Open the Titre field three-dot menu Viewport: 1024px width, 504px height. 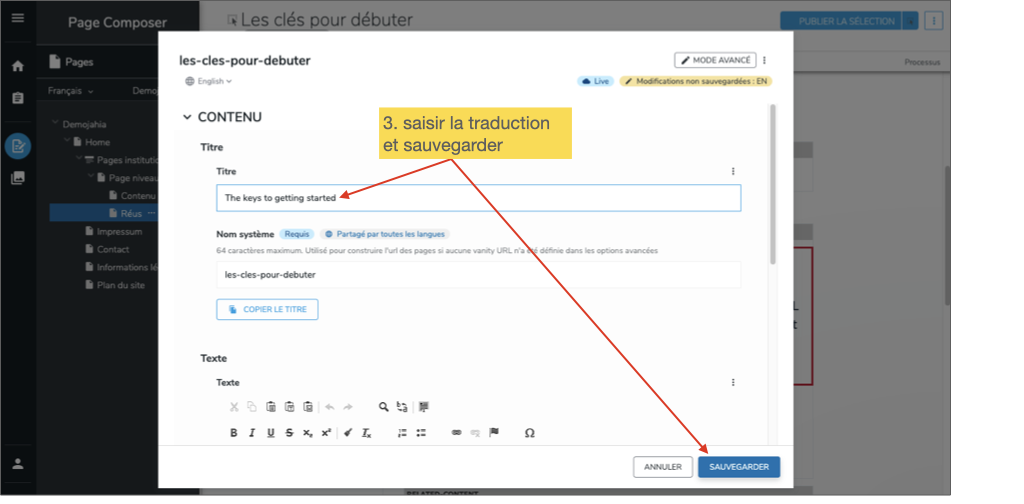[x=732, y=171]
